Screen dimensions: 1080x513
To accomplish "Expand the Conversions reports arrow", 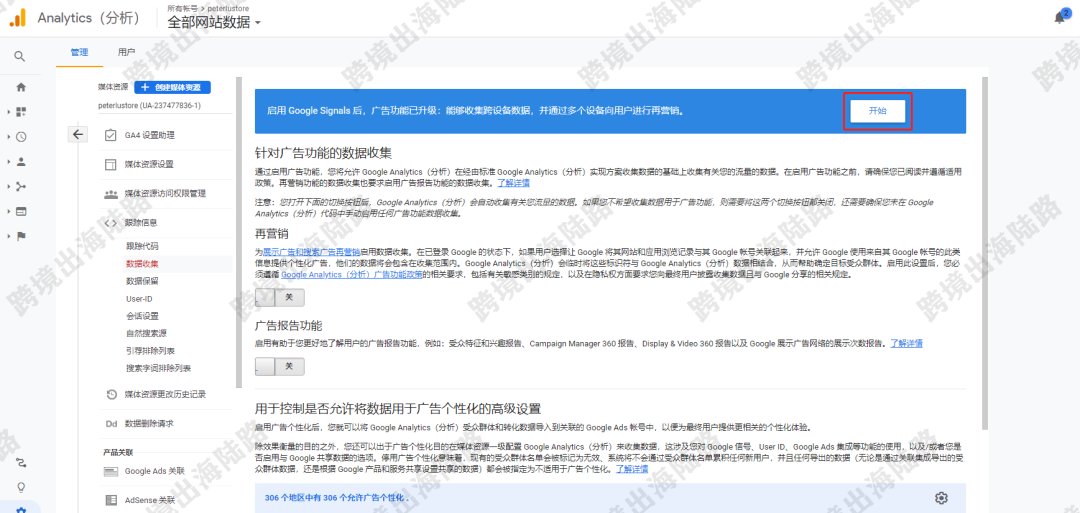I will 9,235.
